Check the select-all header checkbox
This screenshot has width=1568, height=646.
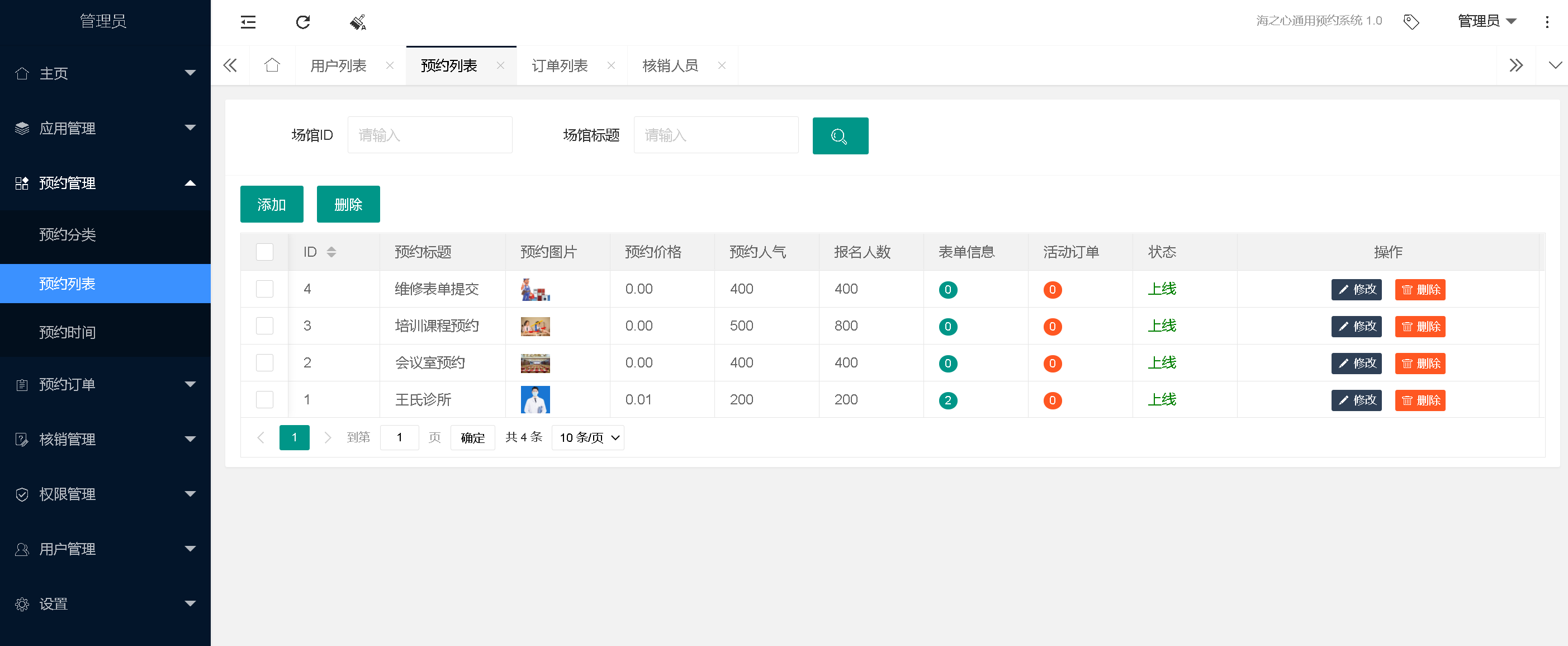coord(264,252)
